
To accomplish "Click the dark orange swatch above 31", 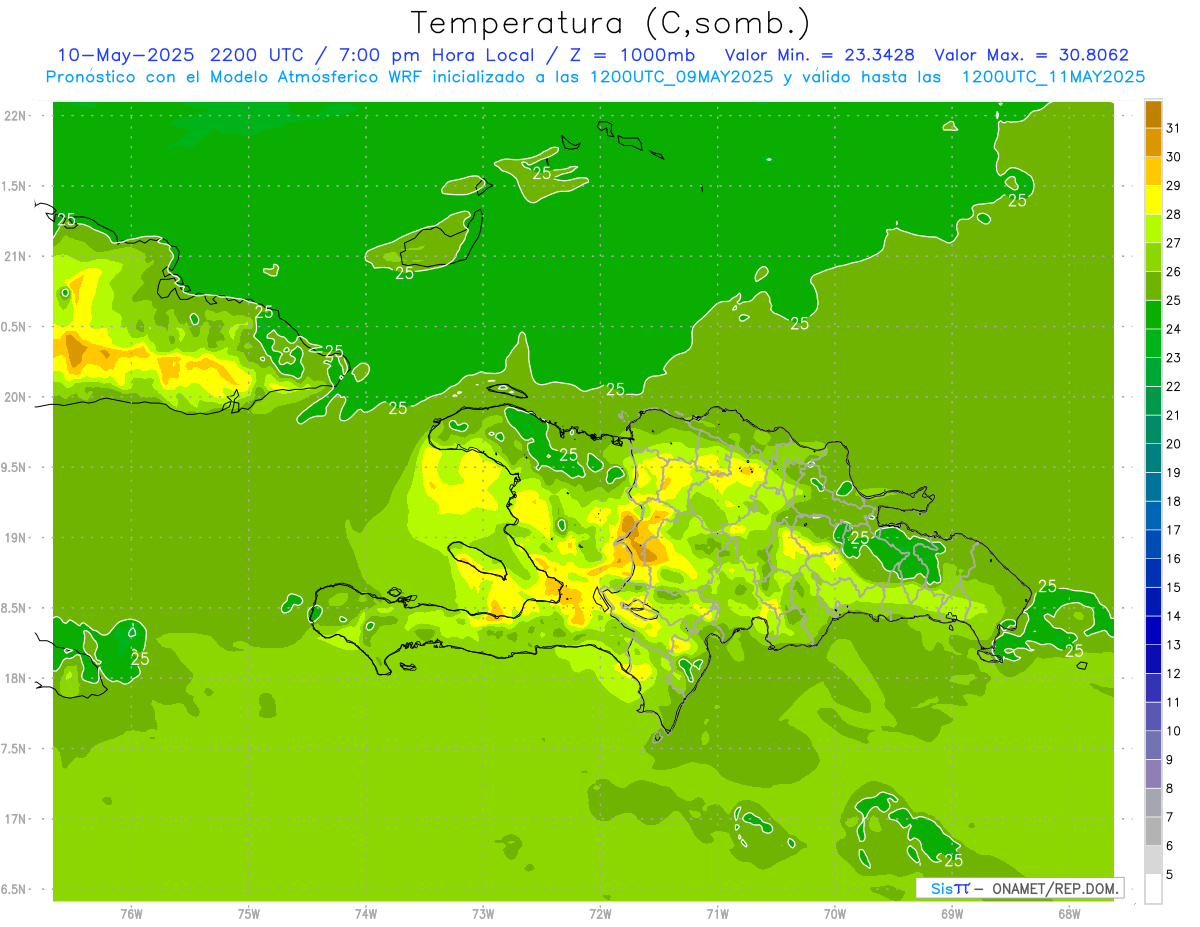I will coord(1153,113).
